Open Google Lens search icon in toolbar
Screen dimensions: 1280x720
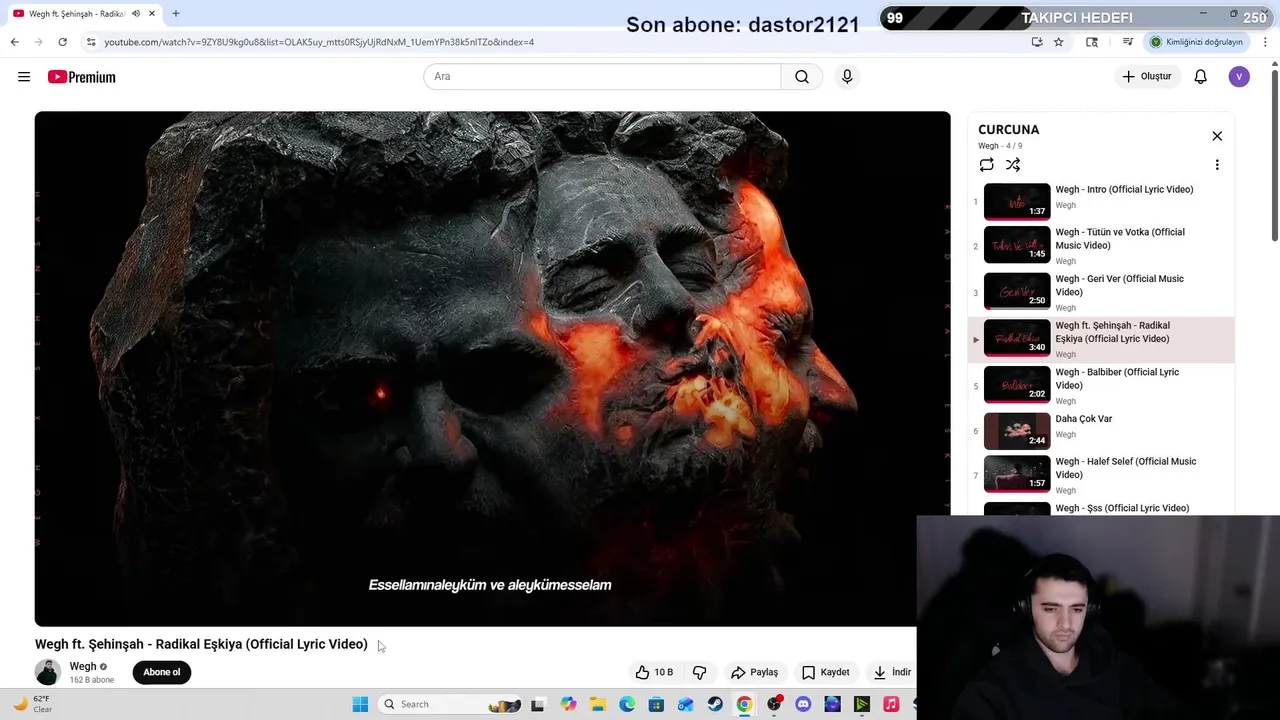pos(1092,42)
